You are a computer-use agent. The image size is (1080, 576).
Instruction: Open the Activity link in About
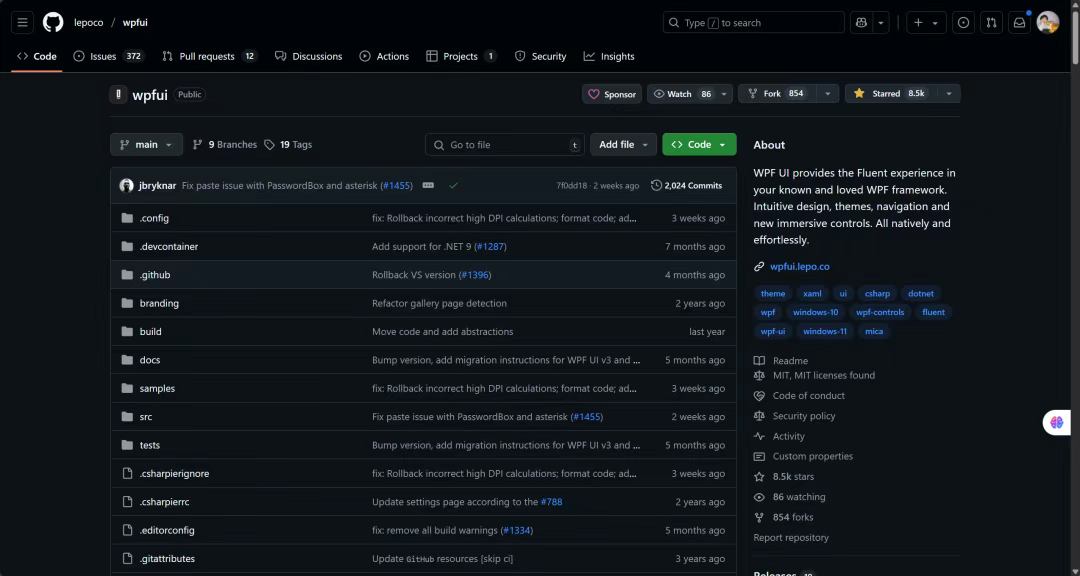(x=789, y=436)
